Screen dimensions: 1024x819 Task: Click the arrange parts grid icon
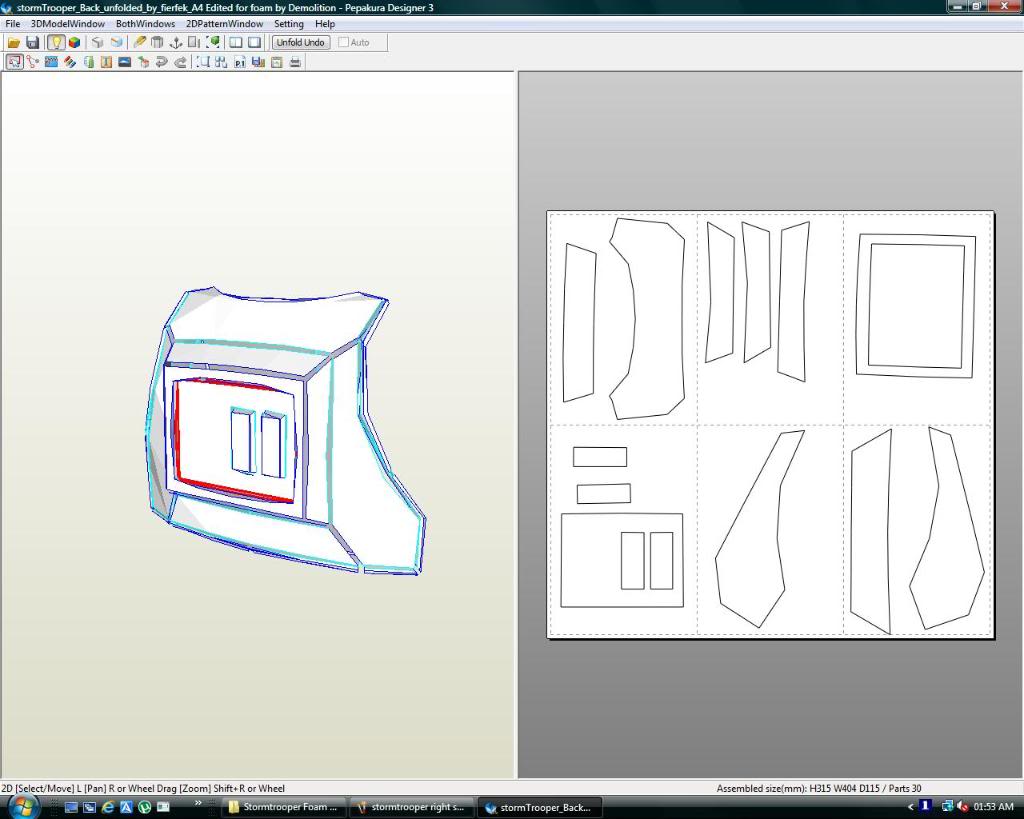(221, 62)
